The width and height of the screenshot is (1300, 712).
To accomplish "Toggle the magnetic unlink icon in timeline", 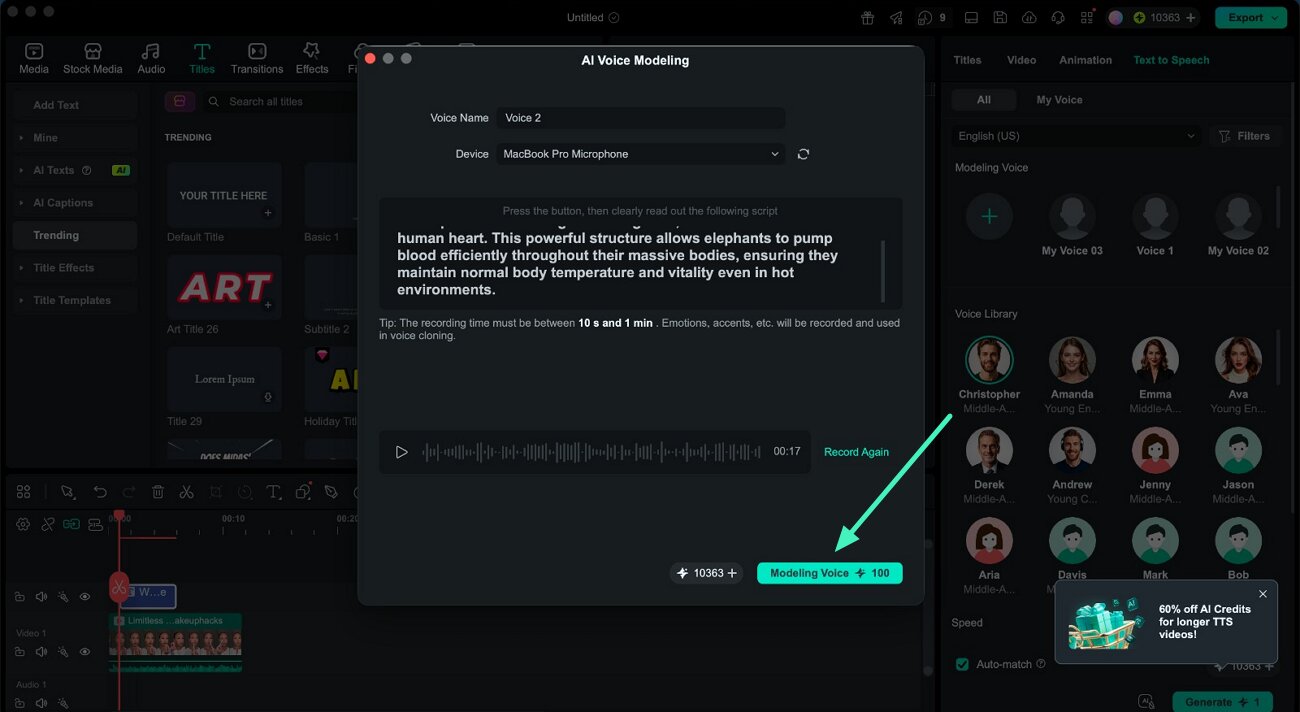I will (x=47, y=524).
